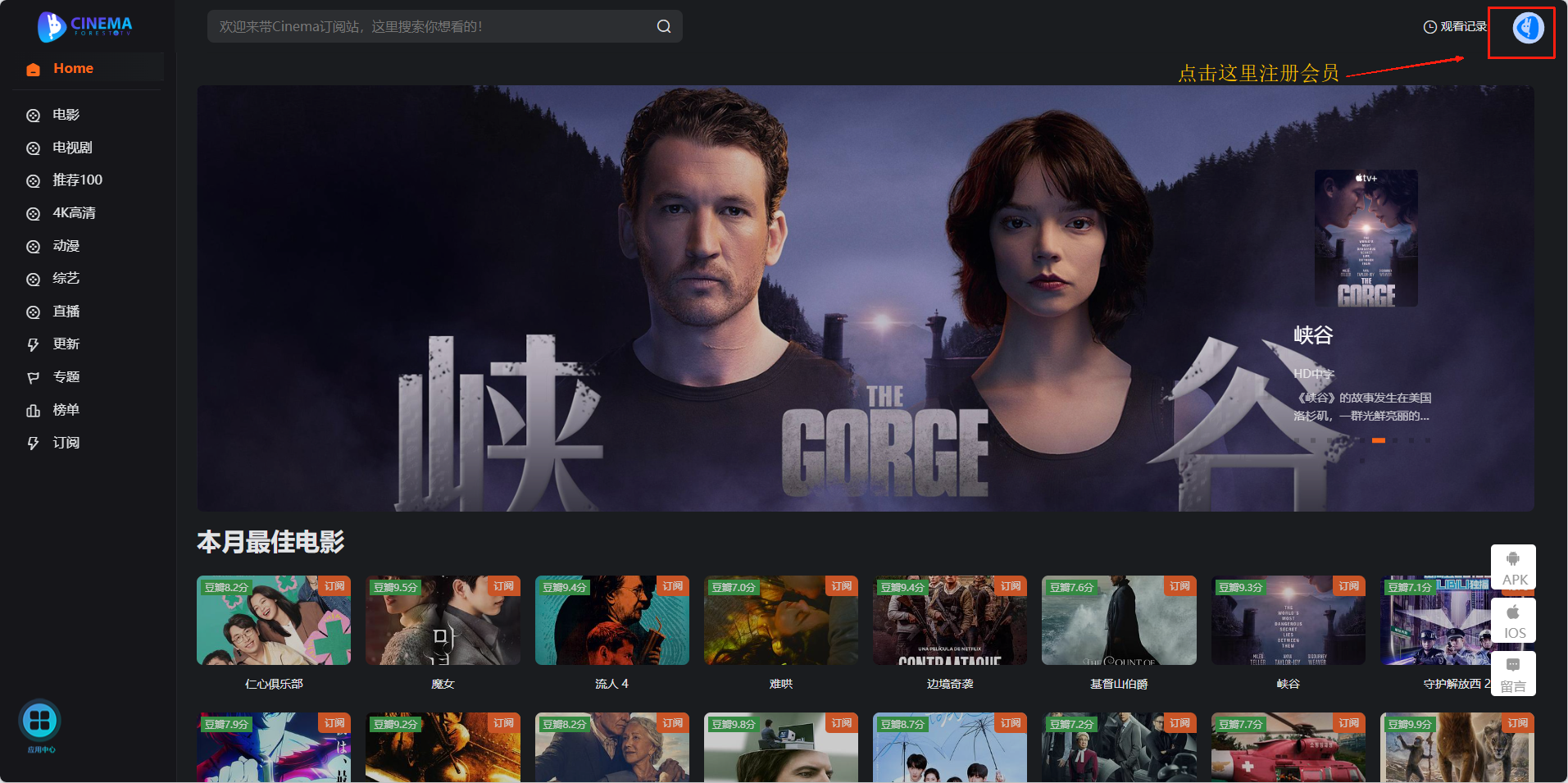Click 订阅 tag on 流人 4 card
The image size is (1568, 783).
673,586
